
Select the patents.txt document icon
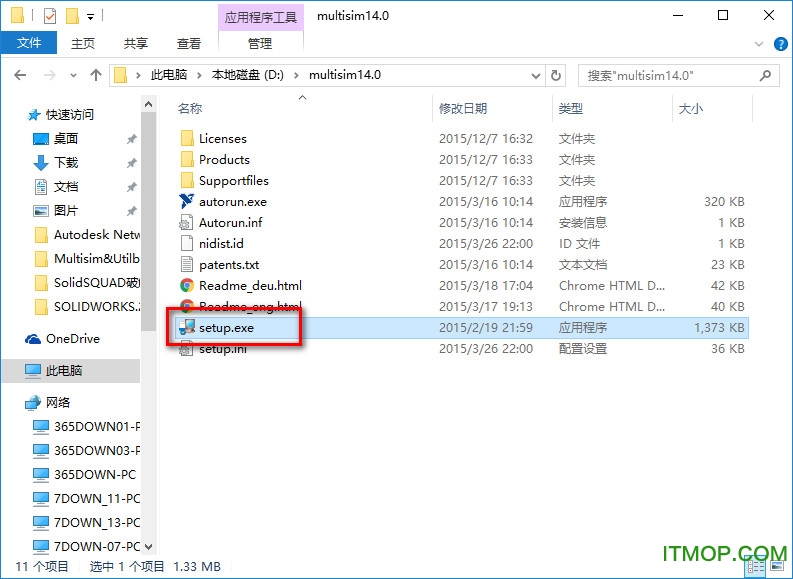point(187,264)
